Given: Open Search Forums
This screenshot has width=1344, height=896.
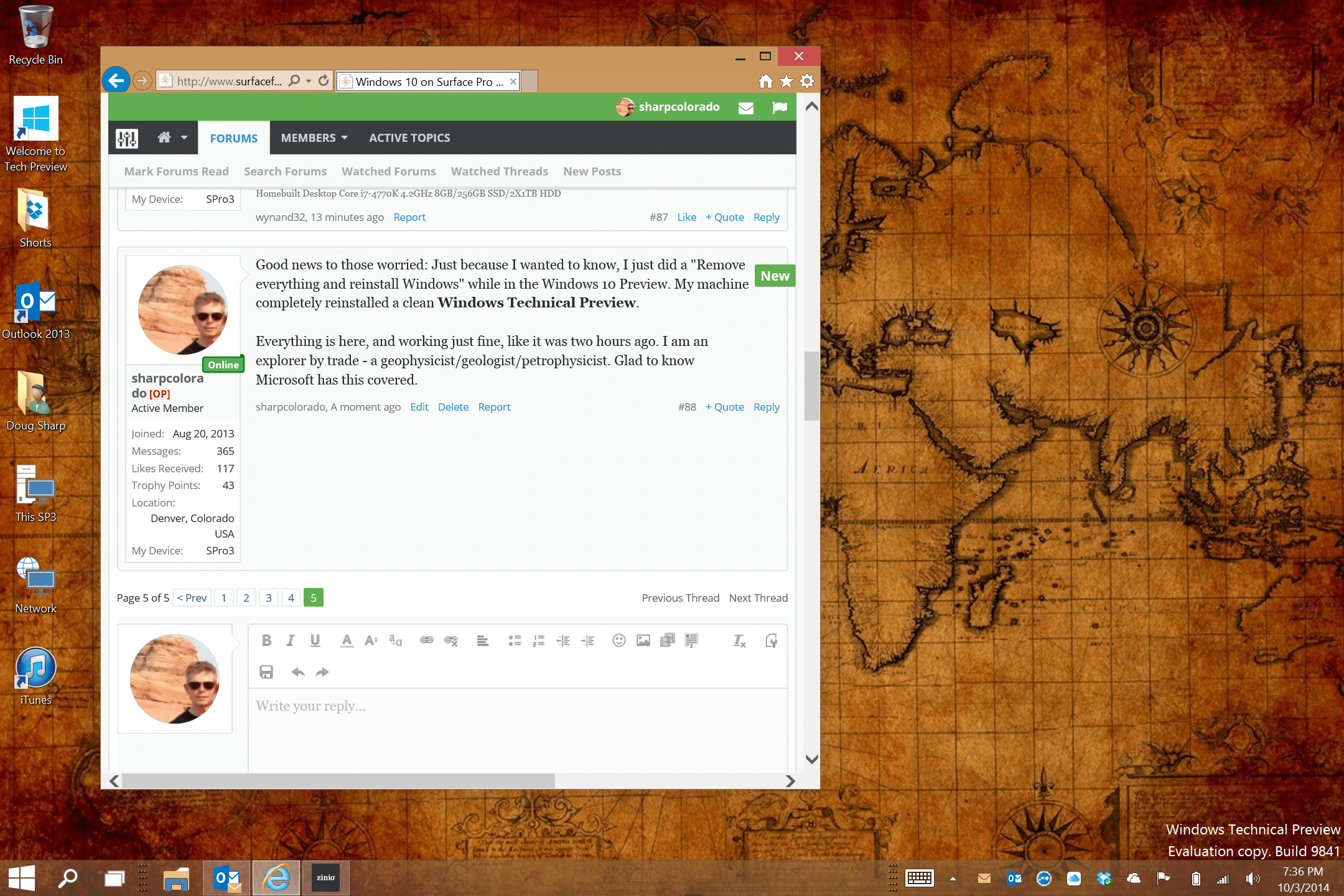Looking at the screenshot, I should pyautogui.click(x=285, y=171).
